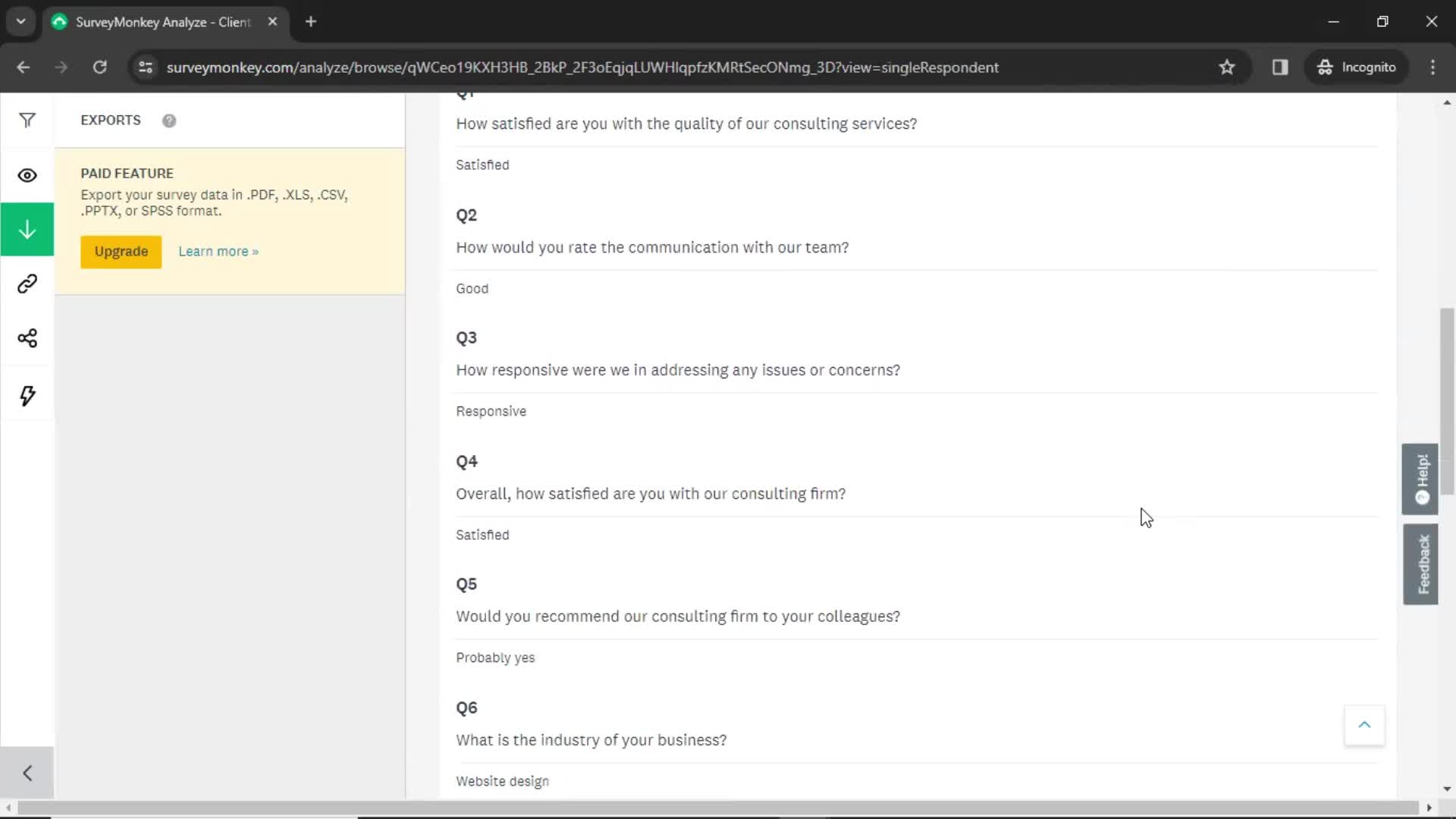1456x819 pixels.
Task: Reload the page
Action: pos(99,67)
